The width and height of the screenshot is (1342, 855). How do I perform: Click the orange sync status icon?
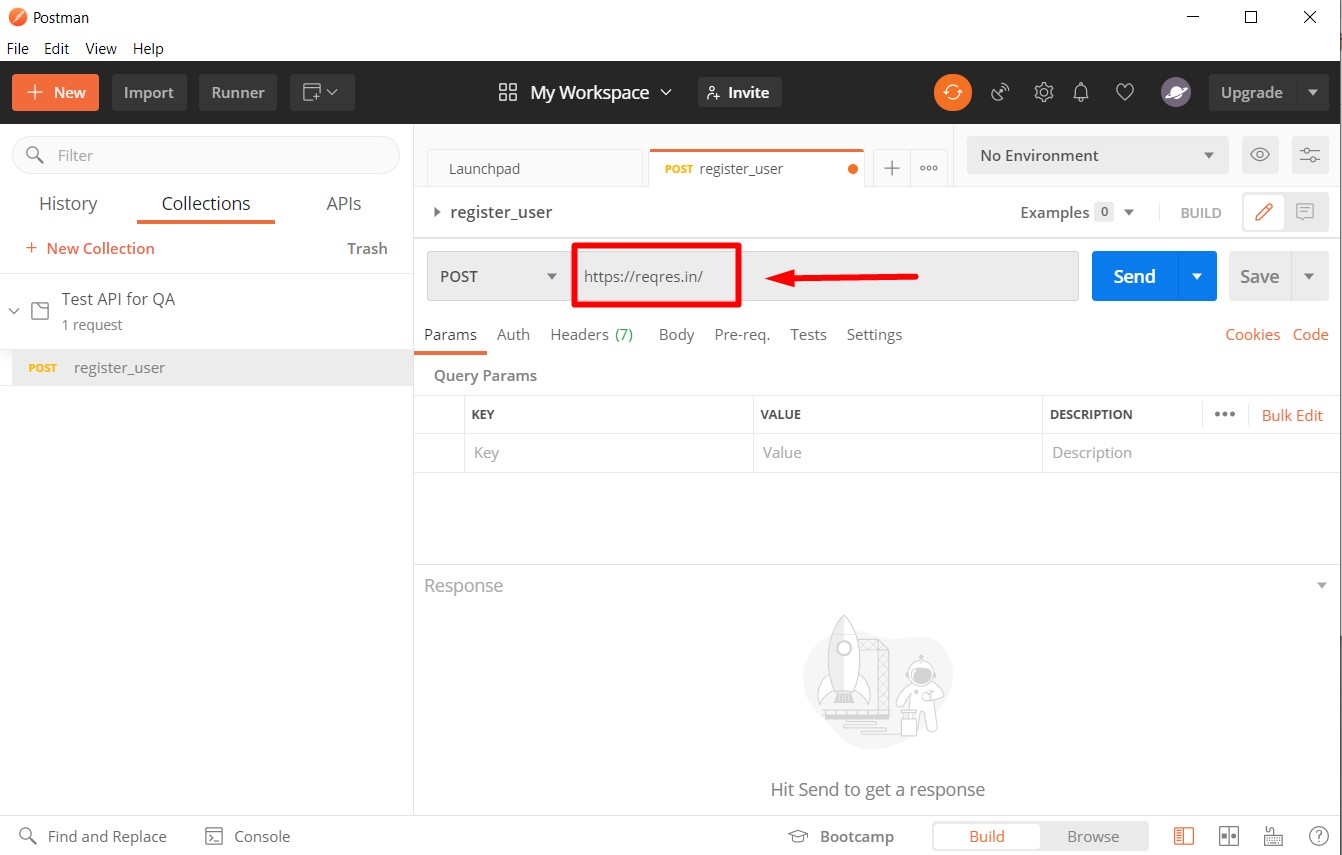952,92
